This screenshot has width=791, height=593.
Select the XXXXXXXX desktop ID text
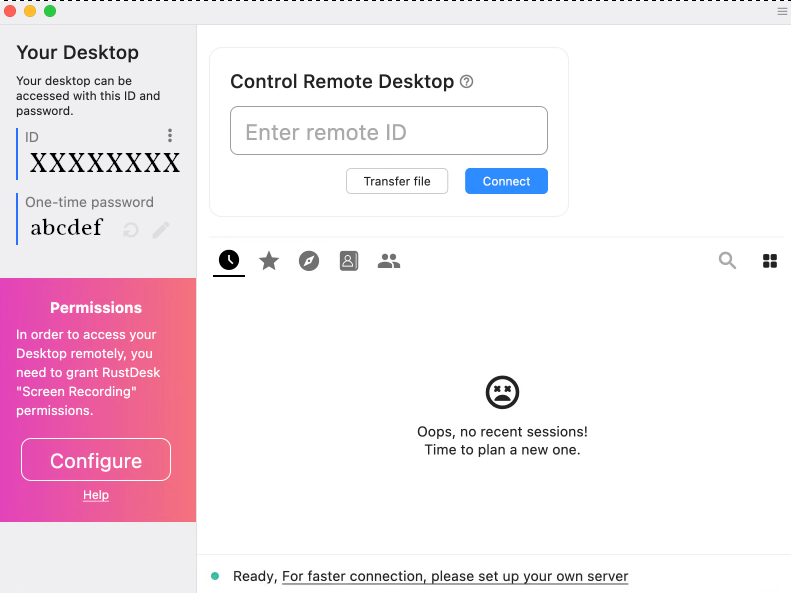[104, 163]
